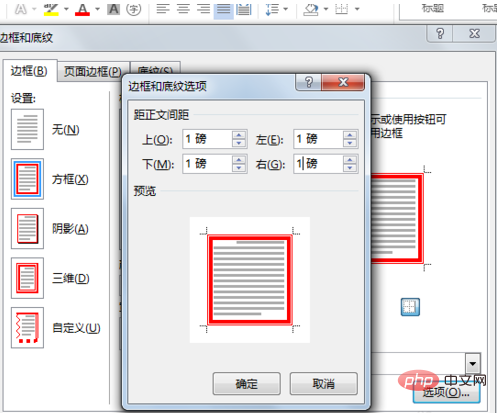Open line spacing button

click(x=272, y=9)
